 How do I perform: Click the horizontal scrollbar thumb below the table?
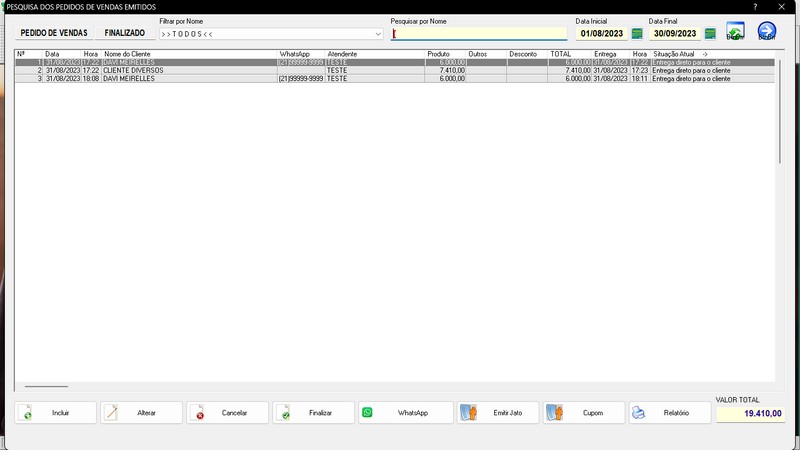tap(46, 386)
